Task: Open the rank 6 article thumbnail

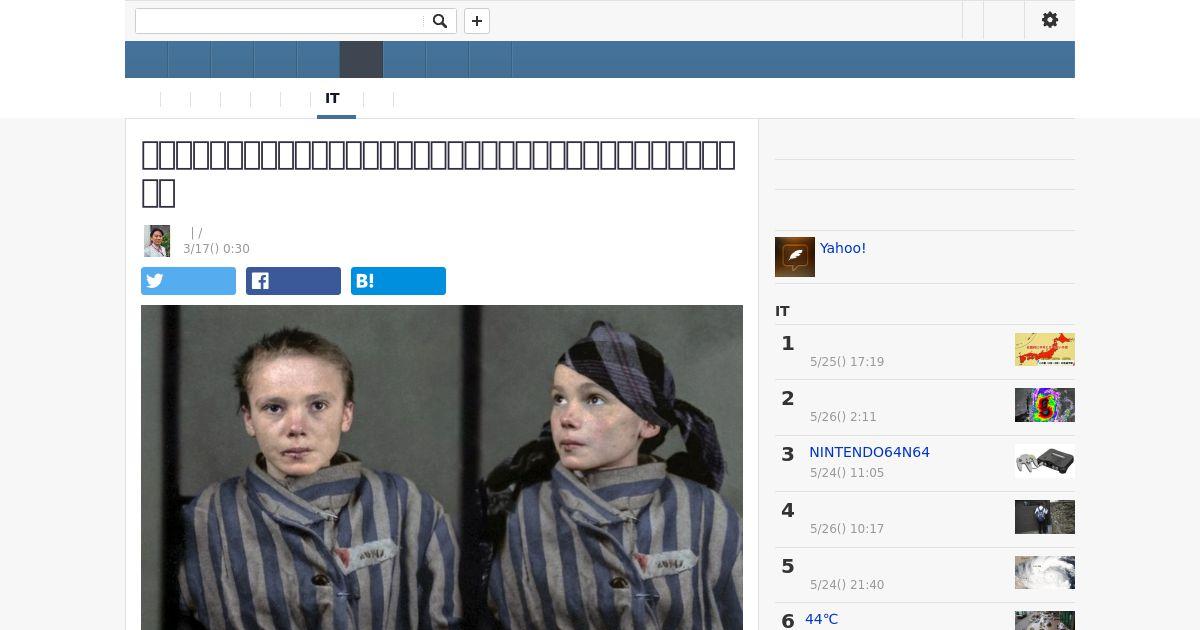Action: coord(1045,621)
